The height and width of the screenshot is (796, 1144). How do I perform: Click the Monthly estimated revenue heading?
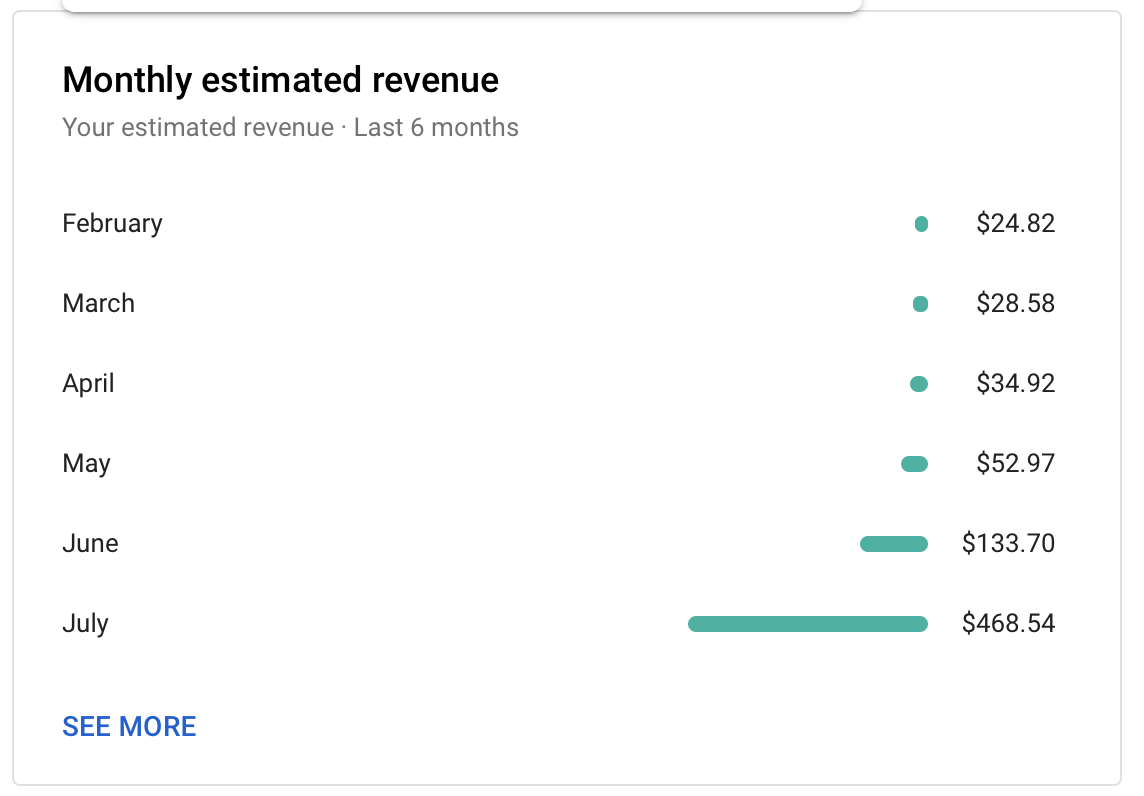(280, 80)
